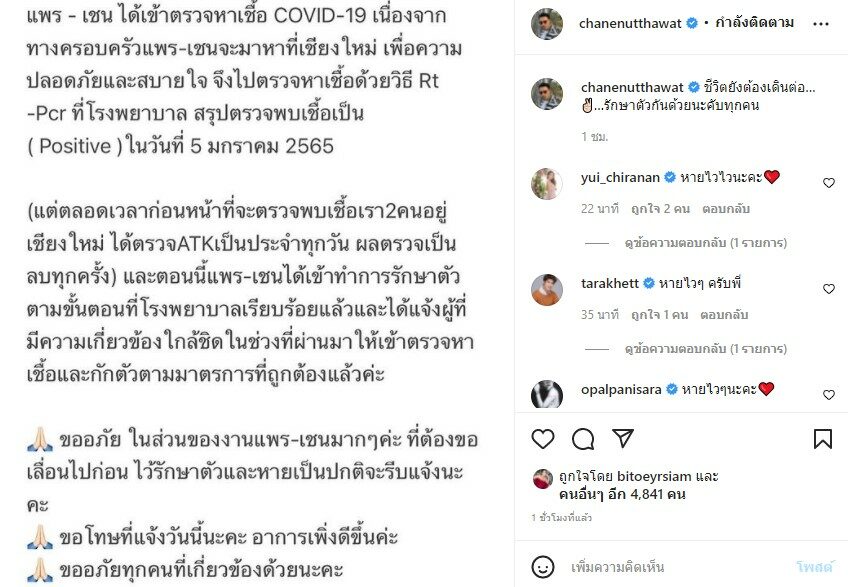Open the three-dot more options menu
The height and width of the screenshot is (587, 848).
[x=820, y=24]
